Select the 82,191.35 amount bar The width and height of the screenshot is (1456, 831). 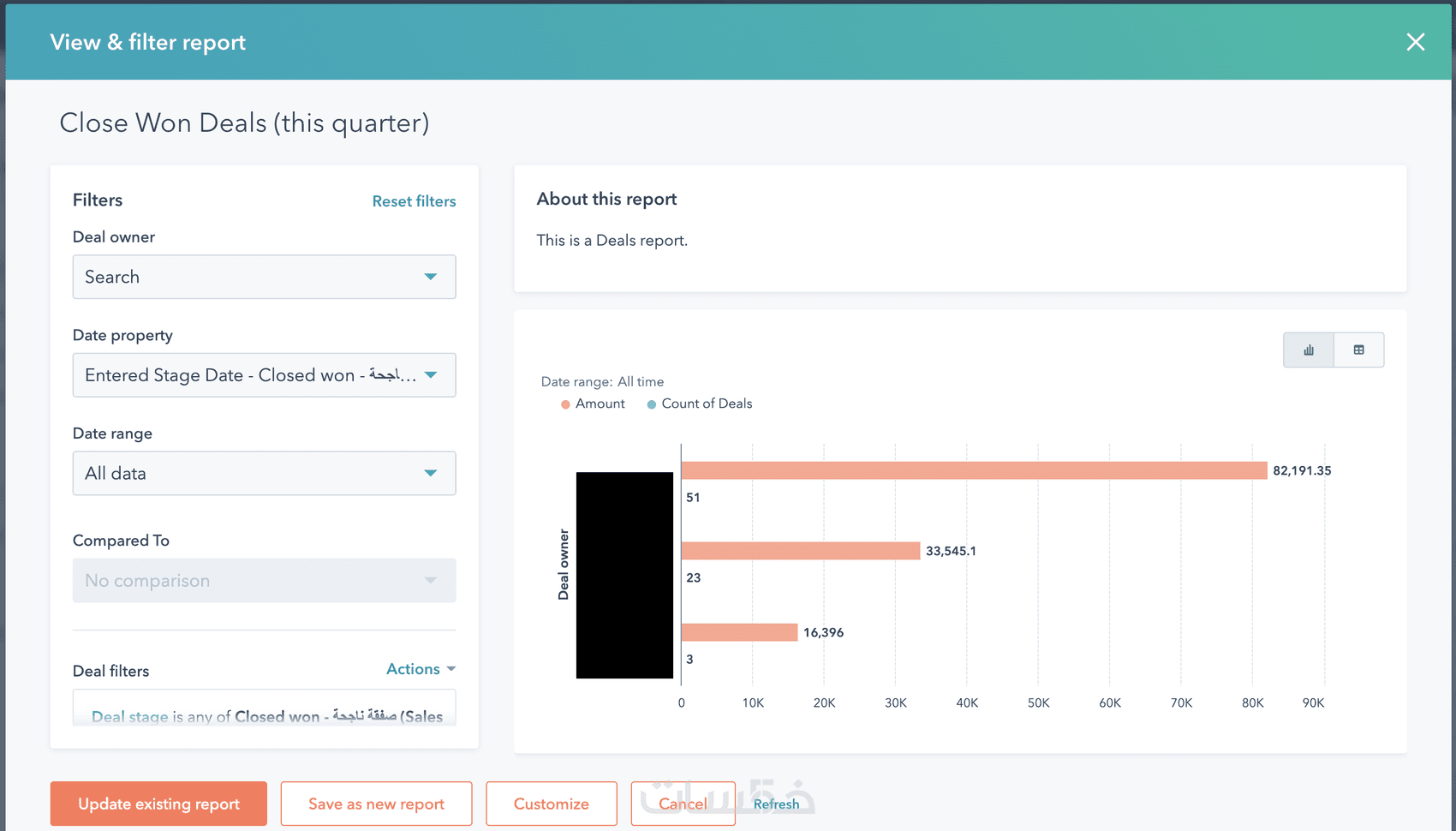974,470
